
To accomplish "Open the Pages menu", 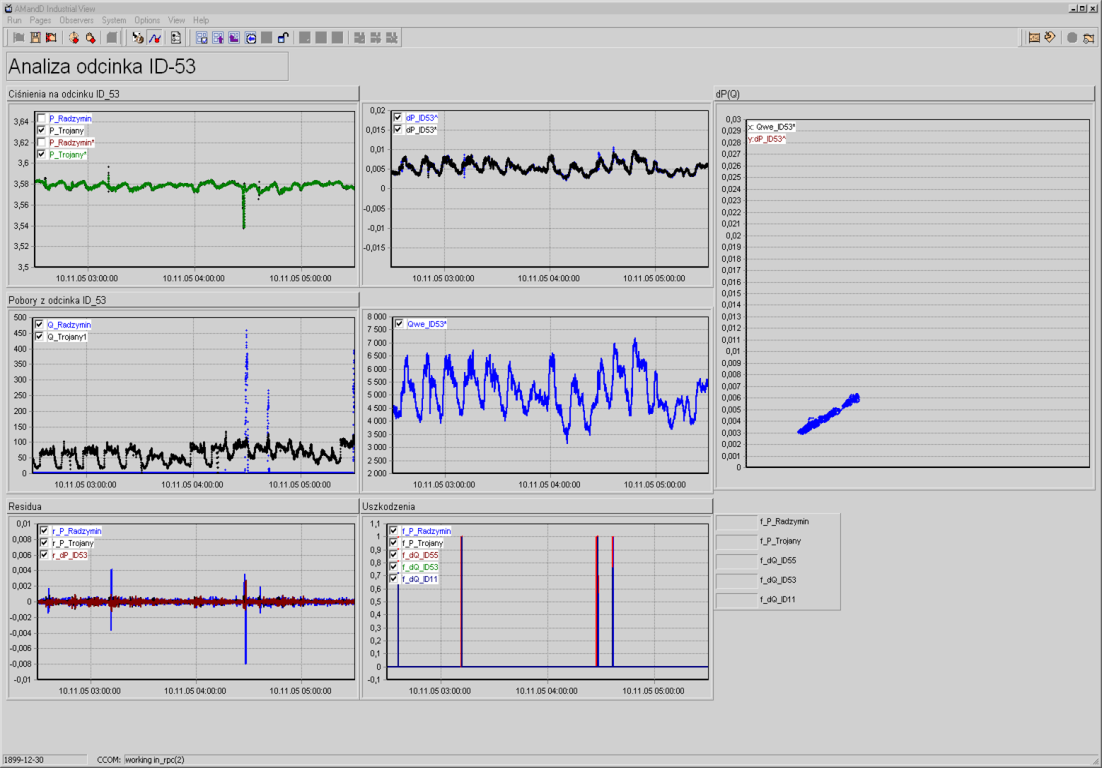I will (x=40, y=20).
